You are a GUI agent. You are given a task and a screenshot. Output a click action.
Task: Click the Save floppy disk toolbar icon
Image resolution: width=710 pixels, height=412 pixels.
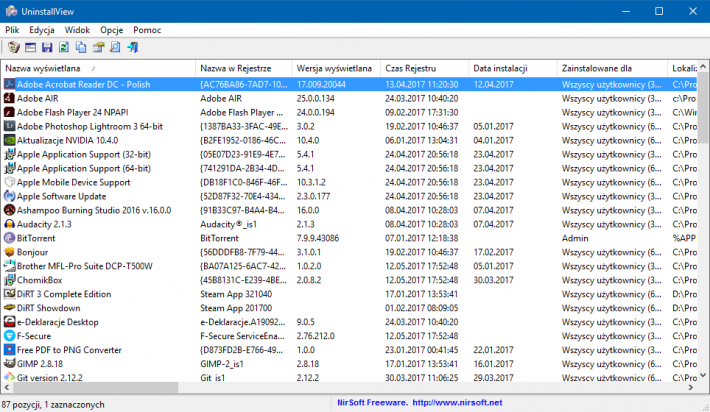pyautogui.click(x=47, y=47)
